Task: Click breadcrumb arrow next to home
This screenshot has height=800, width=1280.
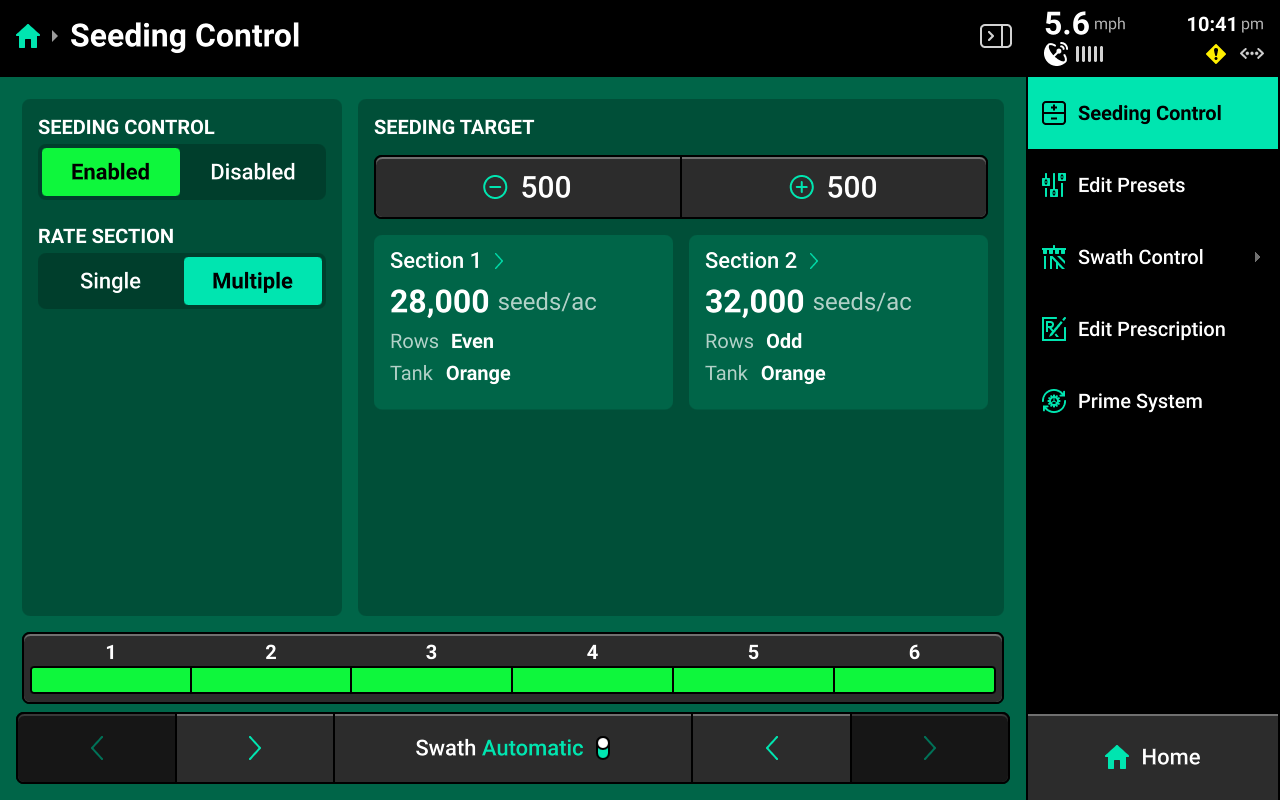Action: 54,37
